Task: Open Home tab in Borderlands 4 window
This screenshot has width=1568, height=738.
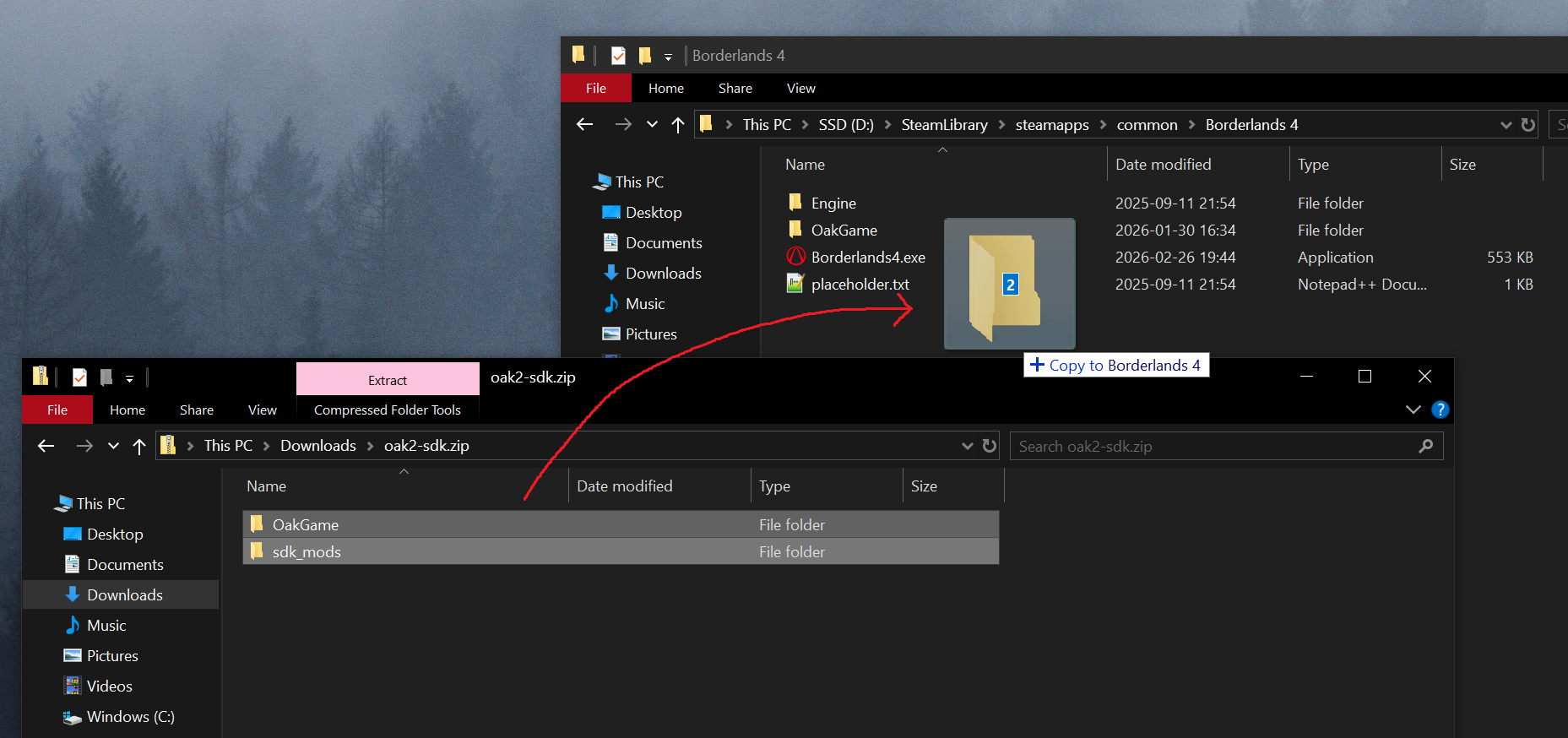Action: point(666,88)
